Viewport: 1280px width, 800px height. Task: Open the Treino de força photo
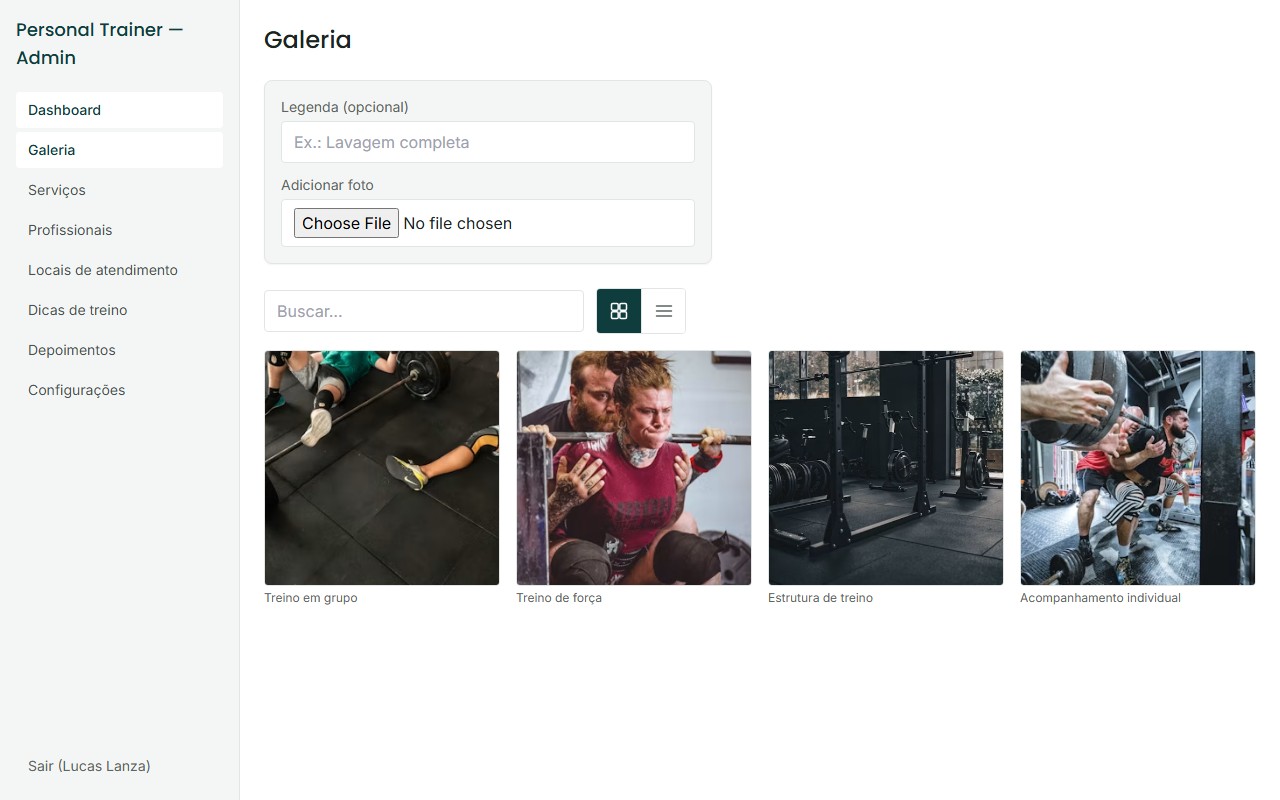pyautogui.click(x=634, y=468)
